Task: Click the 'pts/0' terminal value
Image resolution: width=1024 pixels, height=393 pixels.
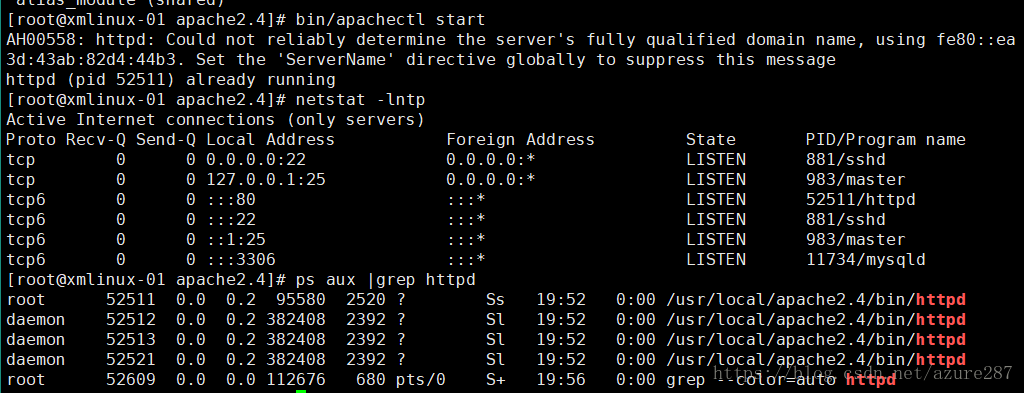Action: (421, 380)
